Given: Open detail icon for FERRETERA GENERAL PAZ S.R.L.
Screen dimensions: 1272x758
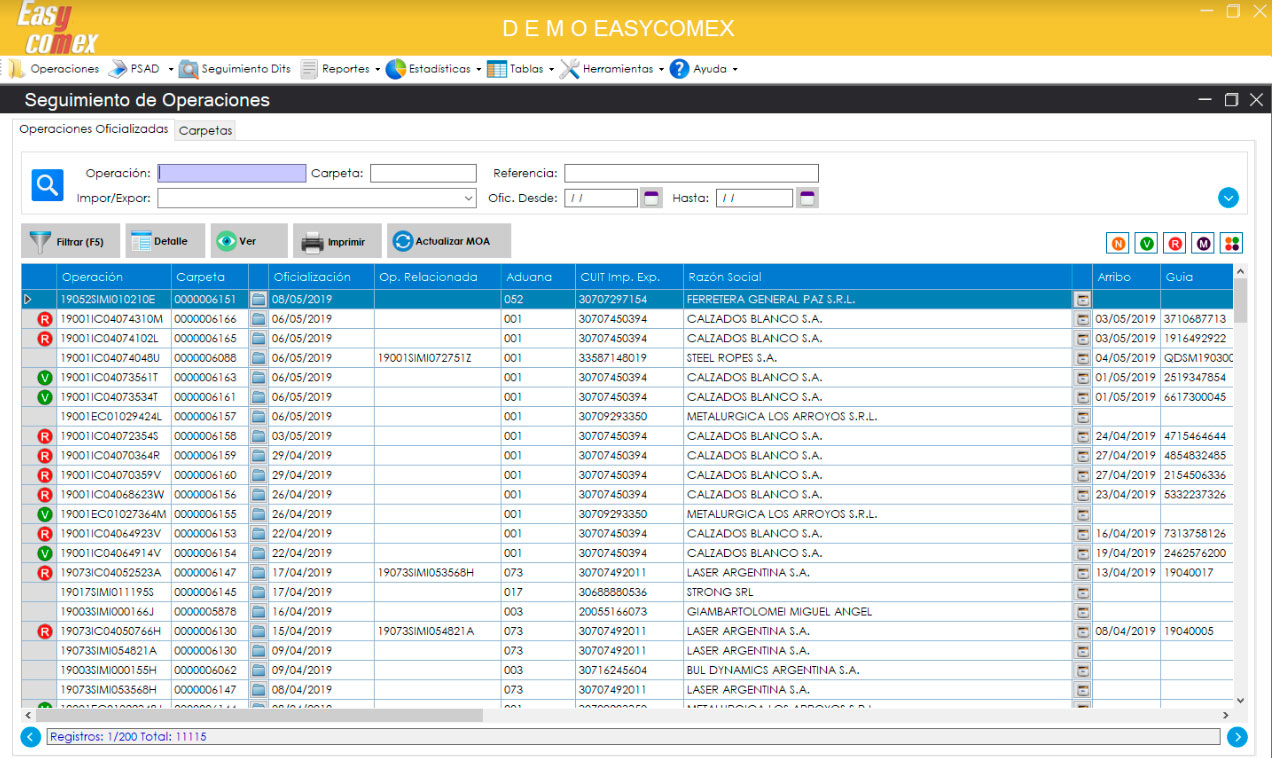Looking at the screenshot, I should pyautogui.click(x=1082, y=299).
